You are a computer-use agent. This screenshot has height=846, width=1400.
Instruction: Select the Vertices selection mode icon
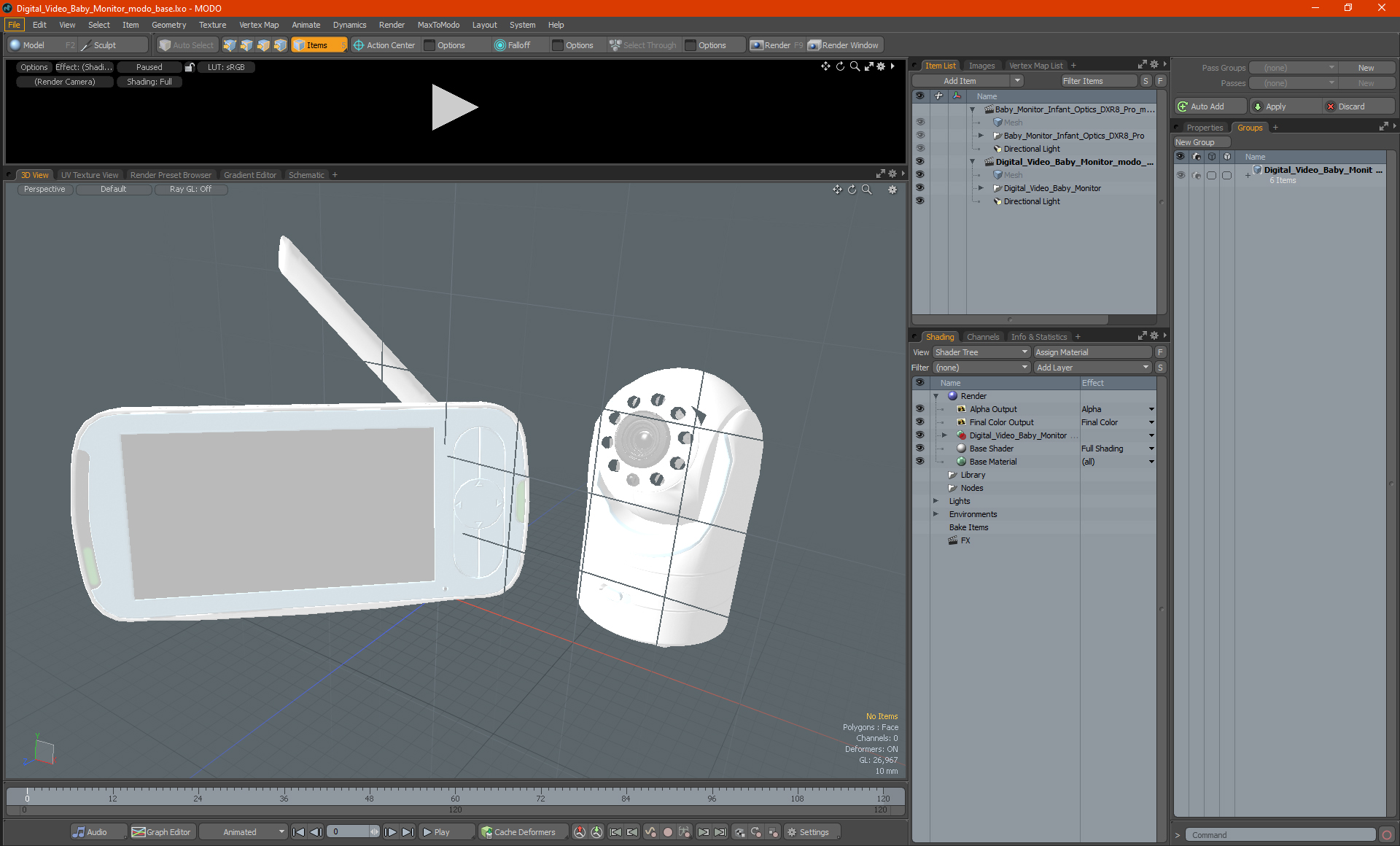(230, 45)
